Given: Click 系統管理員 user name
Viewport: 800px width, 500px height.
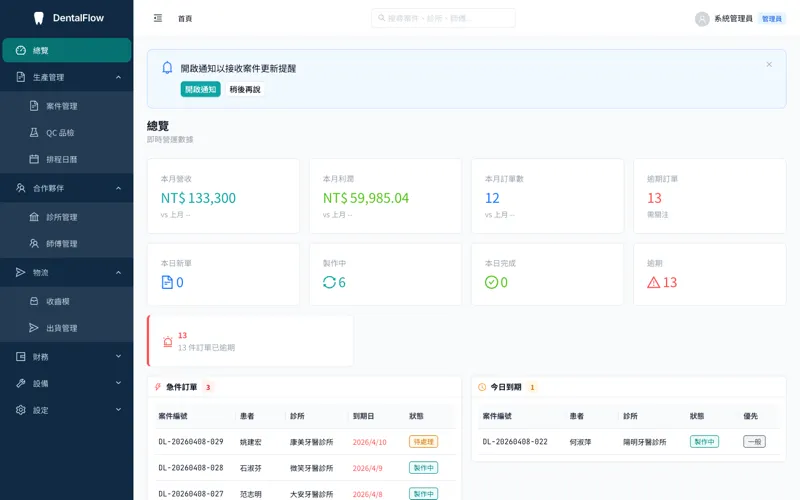Looking at the screenshot, I should 733,19.
